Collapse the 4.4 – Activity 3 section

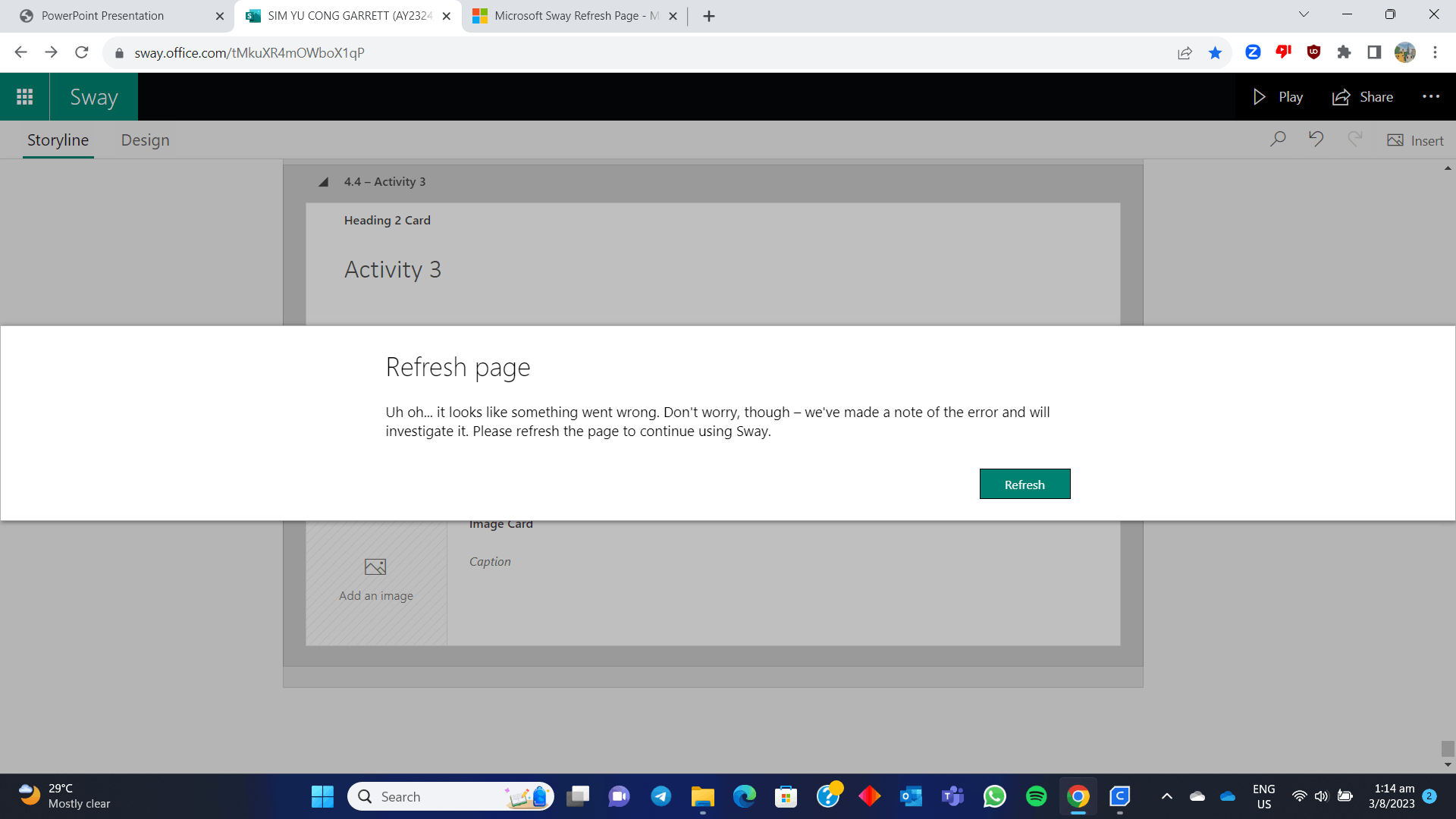[x=324, y=182]
